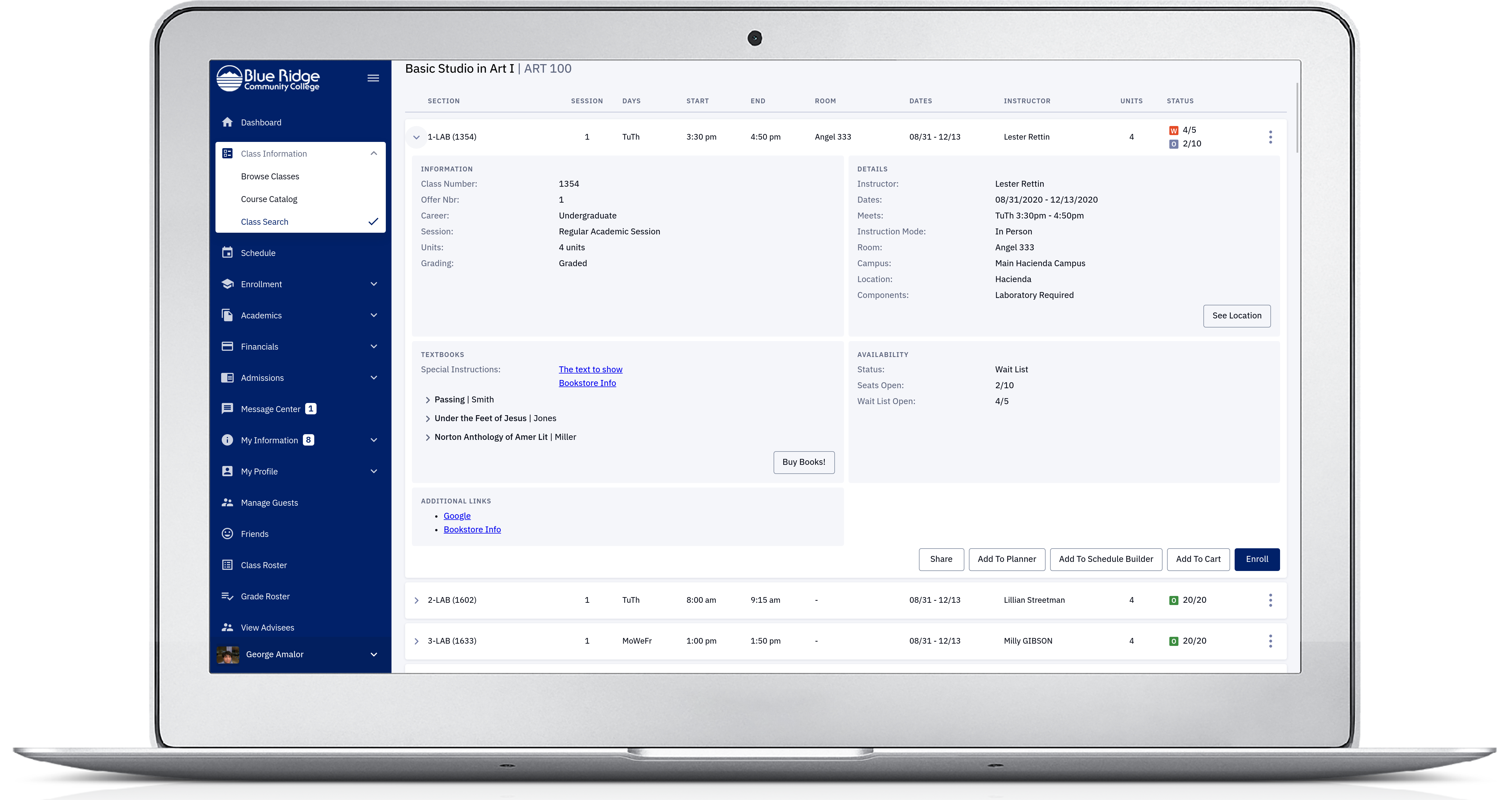The height and width of the screenshot is (800, 1512).
Task: Expand the Enrollment menu chevron
Action: [x=373, y=284]
